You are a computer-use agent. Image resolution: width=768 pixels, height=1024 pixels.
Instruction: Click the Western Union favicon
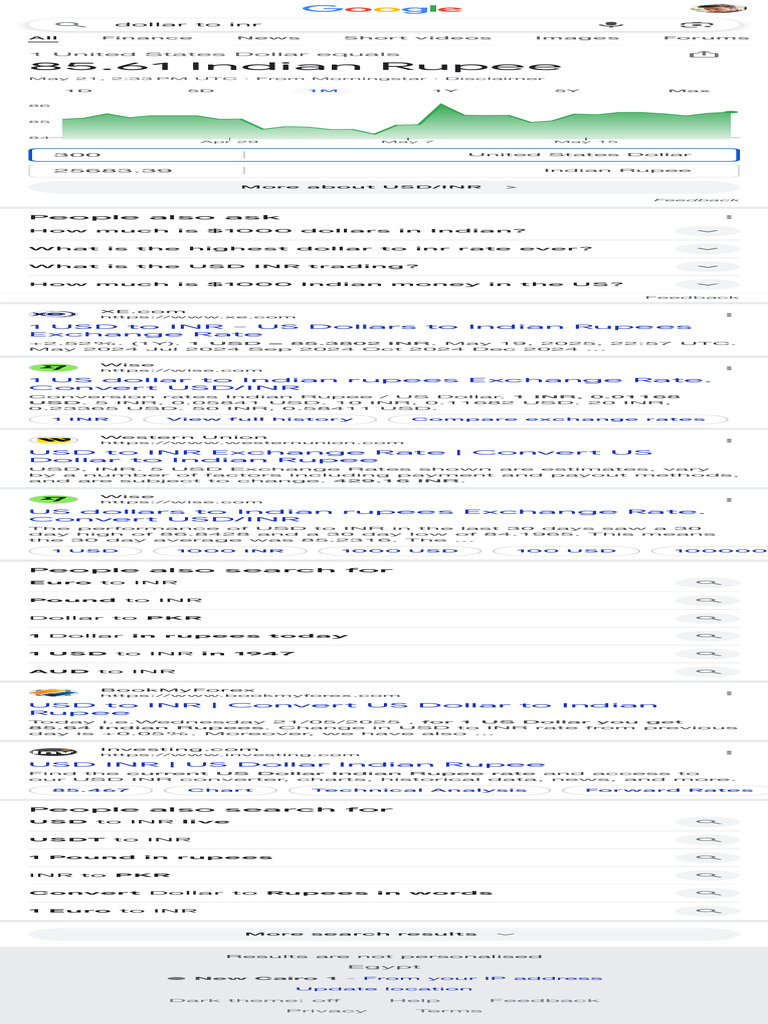pos(54,440)
